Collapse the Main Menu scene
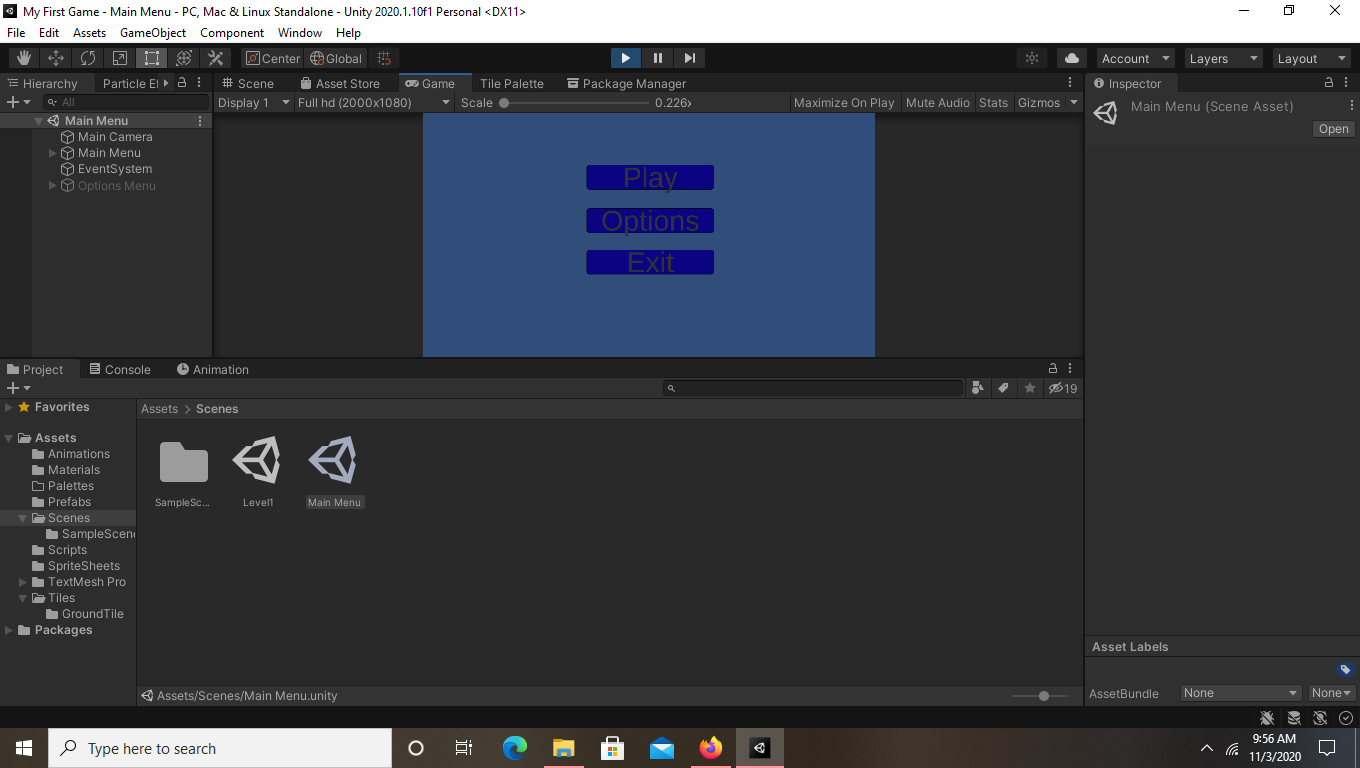Viewport: 1360px width, 768px height. 38,121
